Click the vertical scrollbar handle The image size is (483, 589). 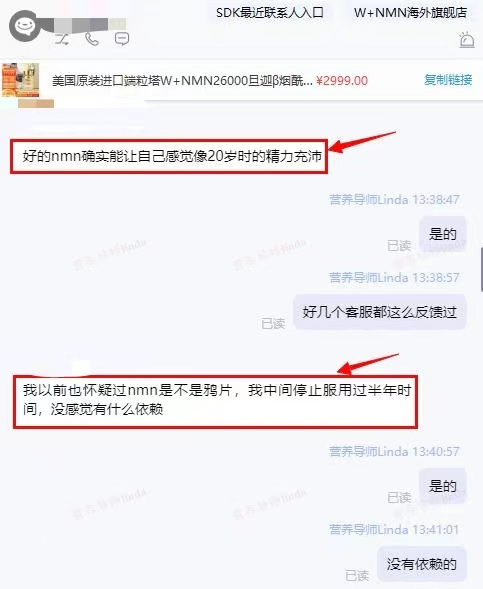pyautogui.click(x=481, y=269)
